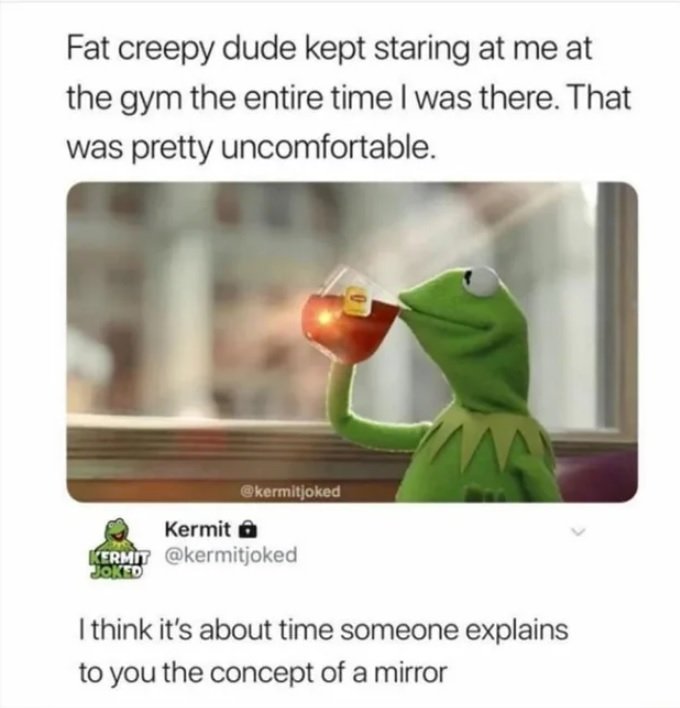Open the tweet options chevron dropdown
Image resolution: width=680 pixels, height=708 pixels.
(x=578, y=531)
